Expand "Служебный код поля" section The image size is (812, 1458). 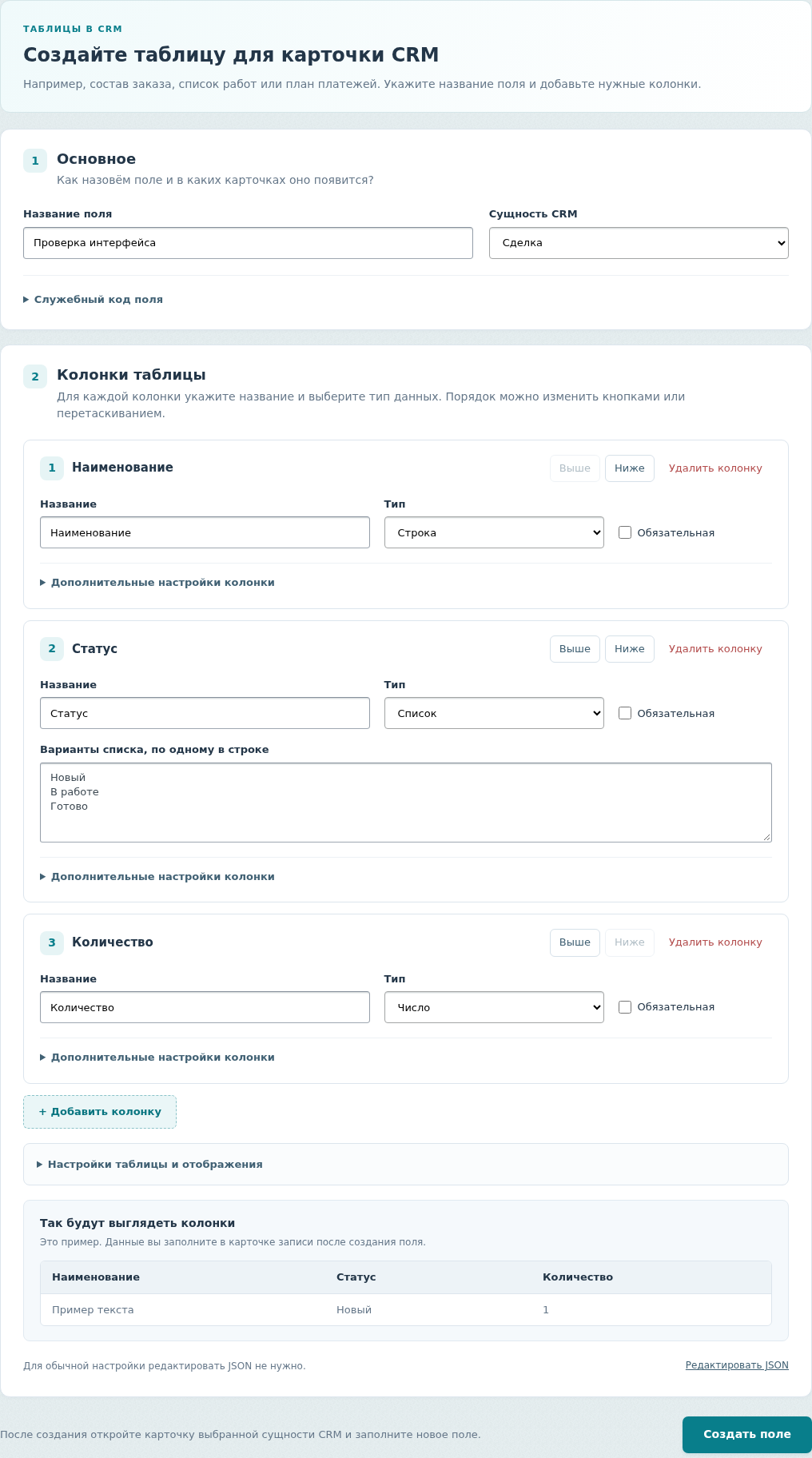(x=94, y=300)
